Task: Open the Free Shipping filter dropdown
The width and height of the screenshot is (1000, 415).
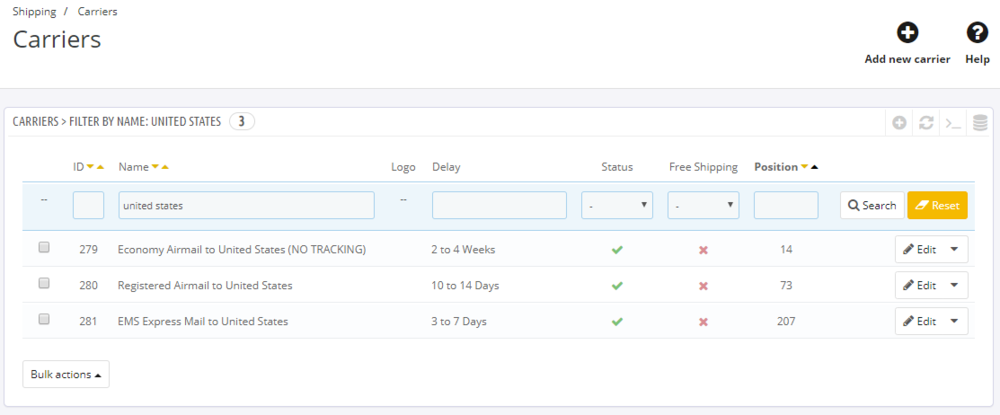Action: (x=703, y=205)
